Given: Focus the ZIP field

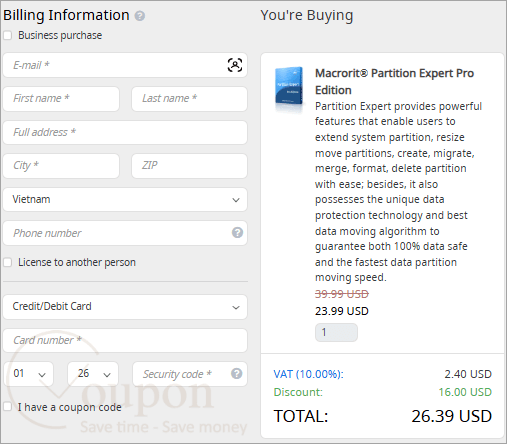Looking at the screenshot, I should coord(189,166).
